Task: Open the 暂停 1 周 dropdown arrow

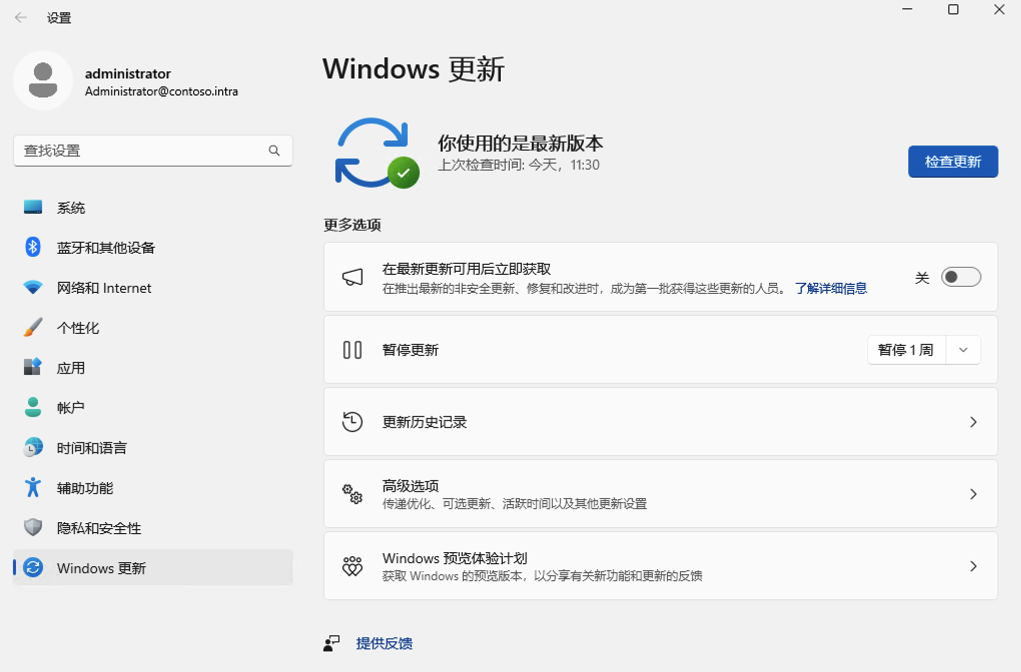Action: coord(963,349)
